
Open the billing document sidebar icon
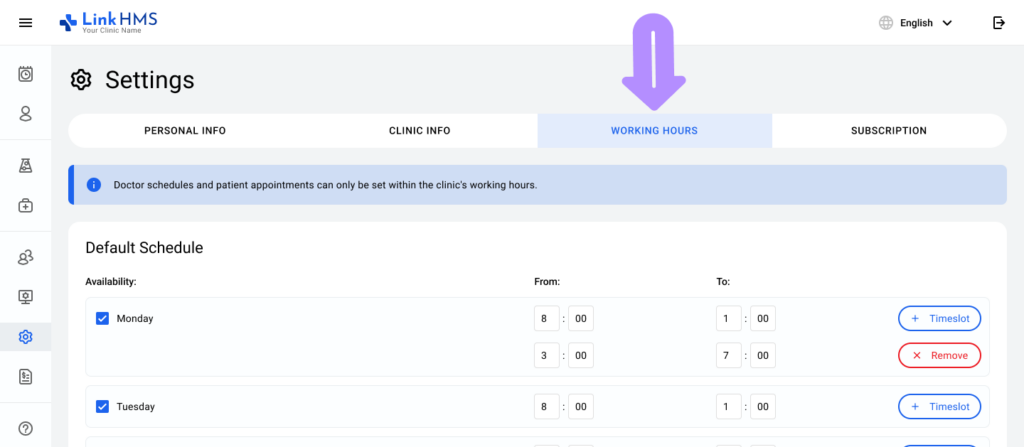pos(25,377)
